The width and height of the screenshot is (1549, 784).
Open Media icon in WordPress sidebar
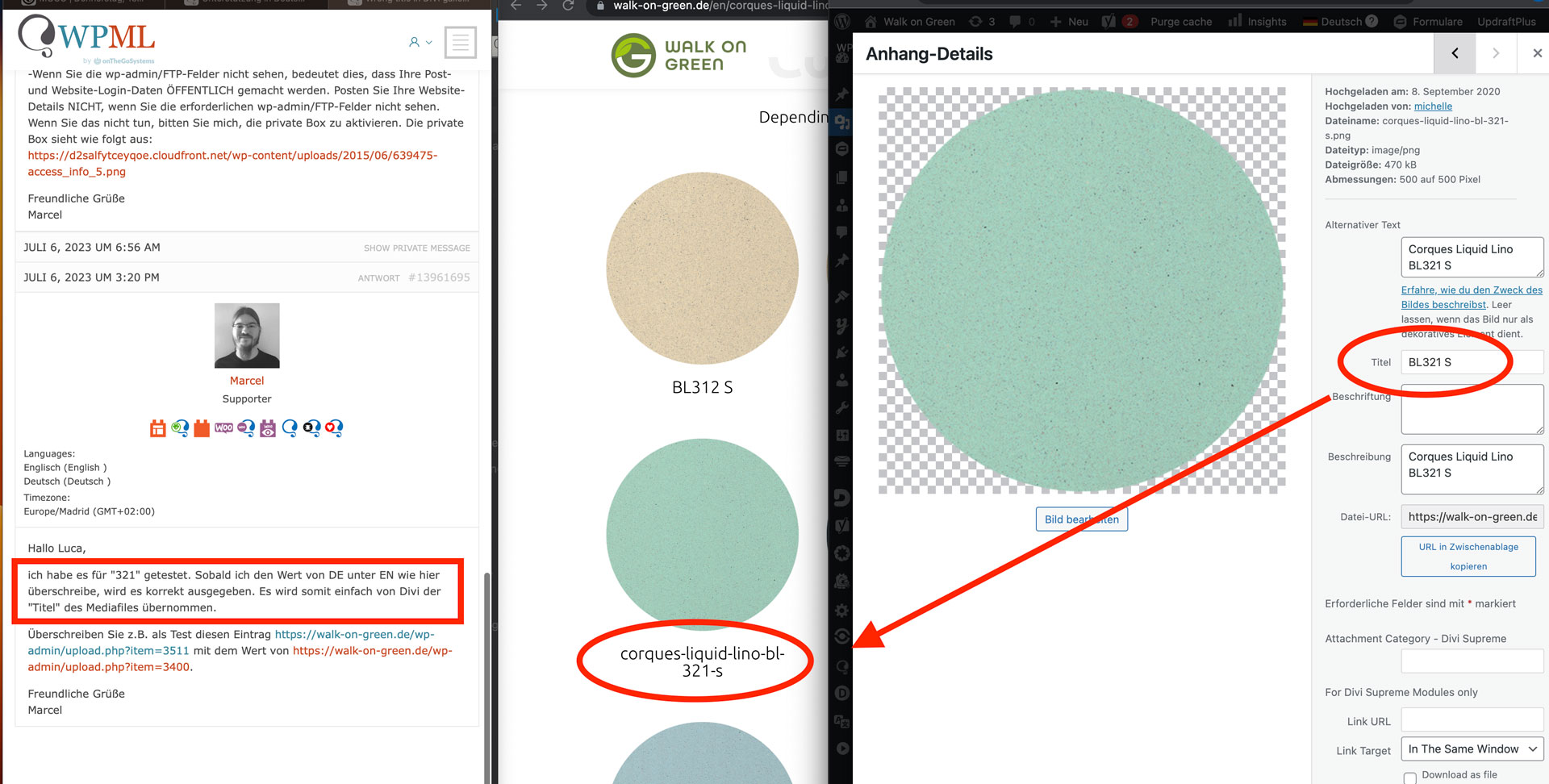pos(842,122)
